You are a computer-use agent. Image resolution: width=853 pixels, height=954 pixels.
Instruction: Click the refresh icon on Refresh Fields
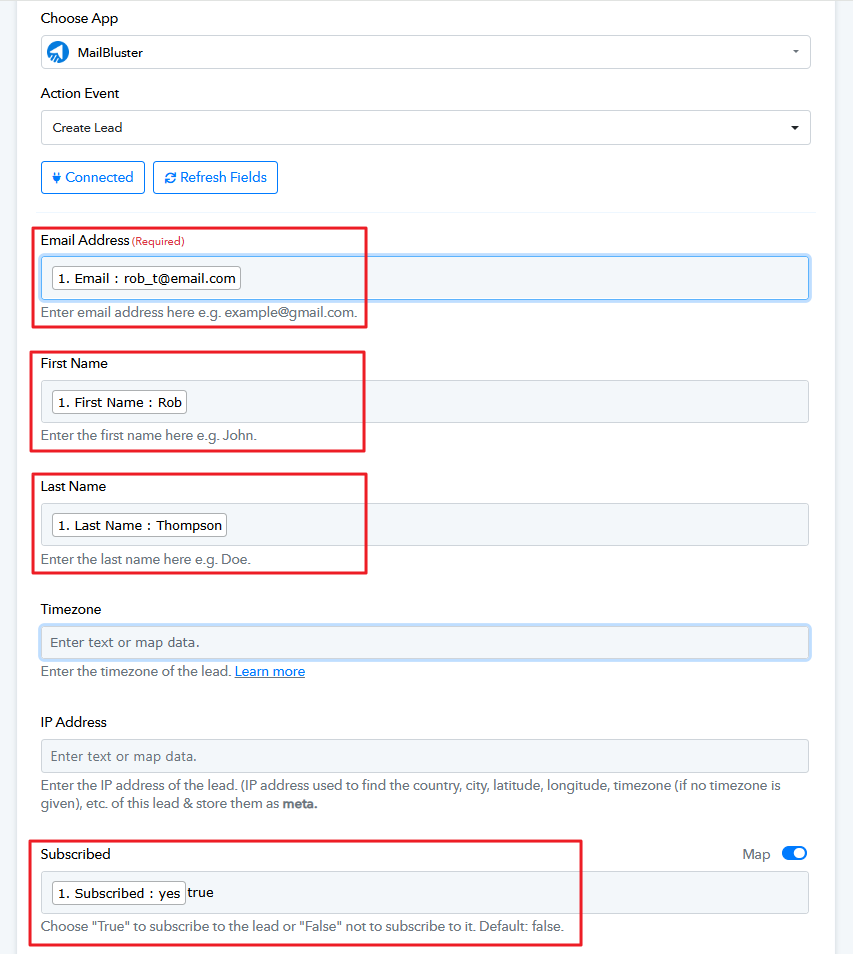click(x=171, y=178)
